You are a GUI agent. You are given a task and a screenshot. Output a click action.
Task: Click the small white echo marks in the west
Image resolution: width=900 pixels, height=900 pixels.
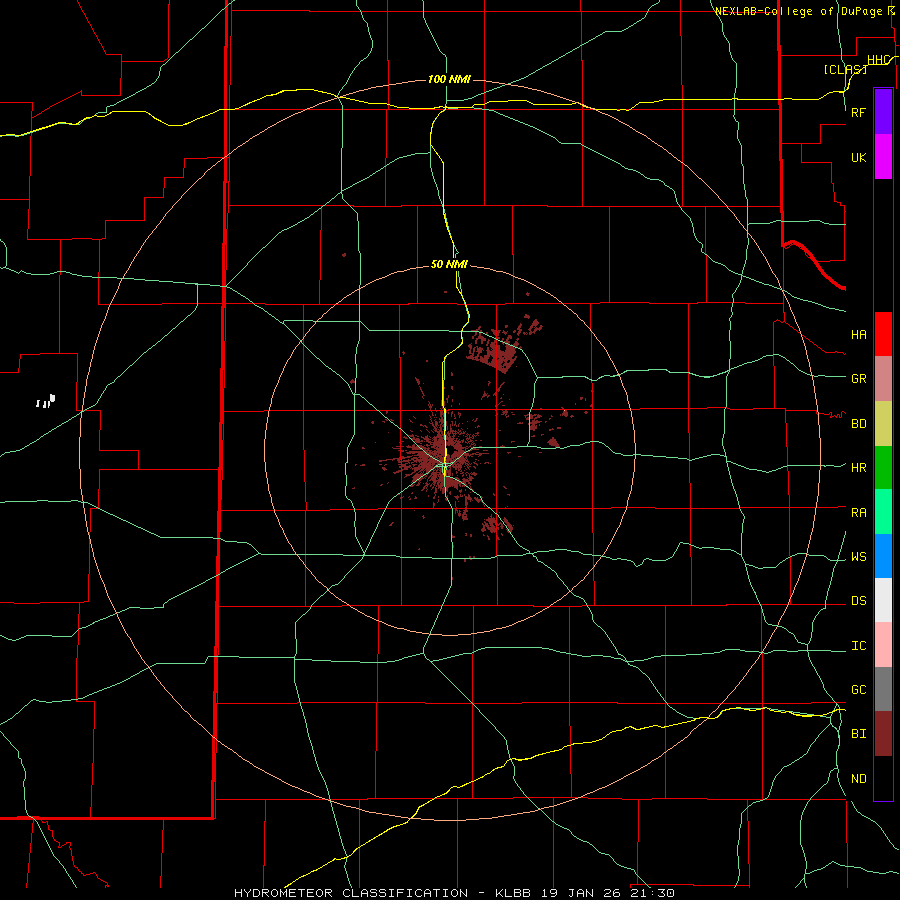[x=45, y=401]
